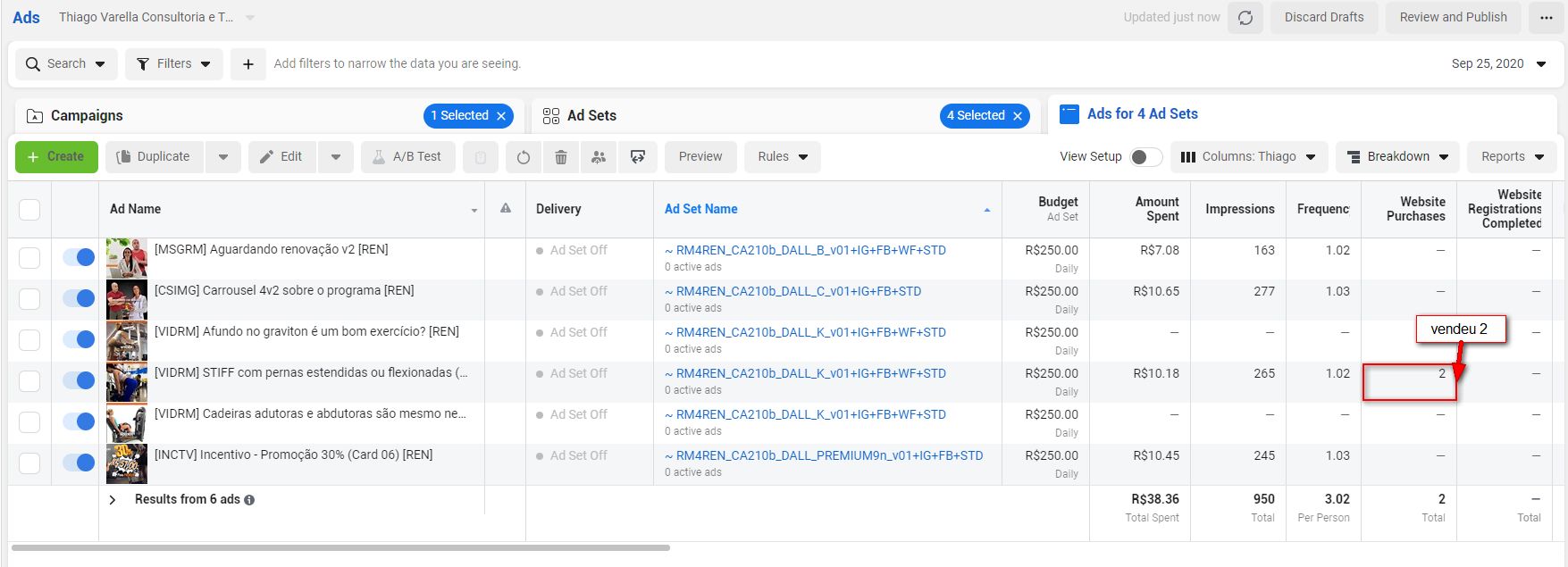Toggle off the Aguardando renovação v2 ad
This screenshot has width=1568, height=567.
[79, 257]
